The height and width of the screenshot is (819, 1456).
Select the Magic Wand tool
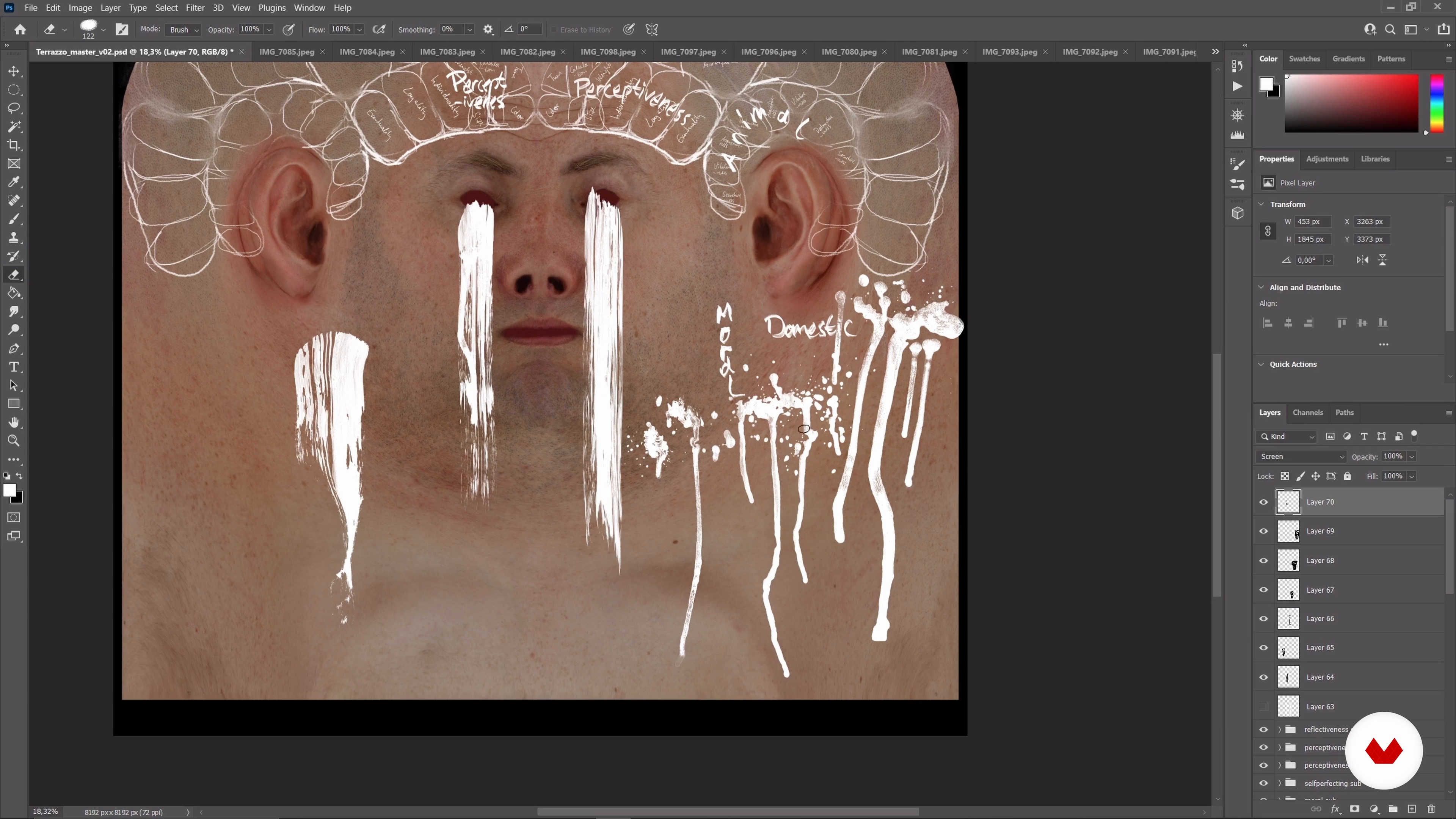pyautogui.click(x=14, y=127)
